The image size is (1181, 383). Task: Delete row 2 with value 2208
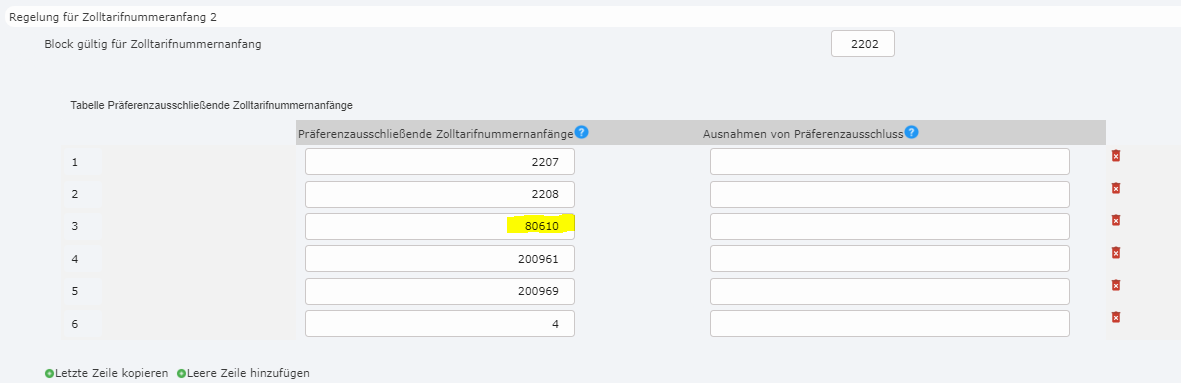[x=1116, y=188]
